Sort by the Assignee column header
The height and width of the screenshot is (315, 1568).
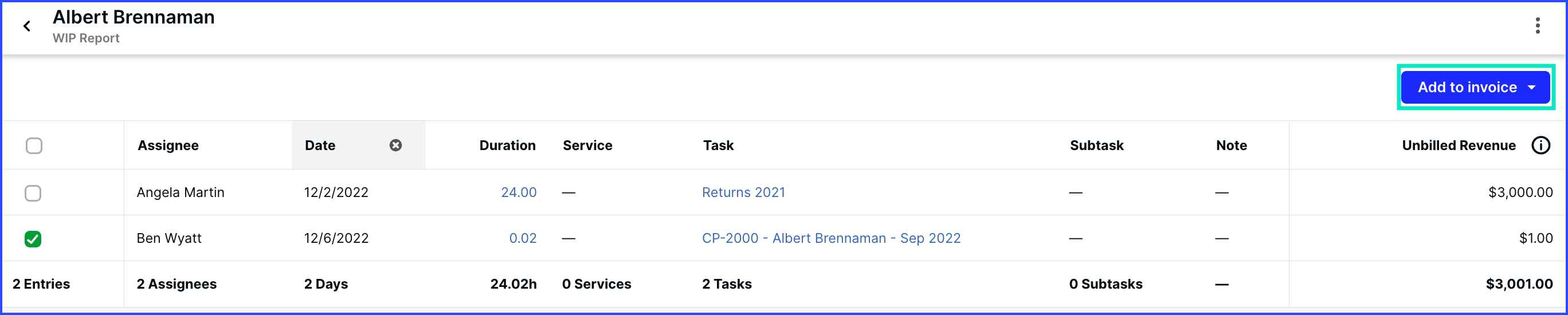click(x=168, y=145)
